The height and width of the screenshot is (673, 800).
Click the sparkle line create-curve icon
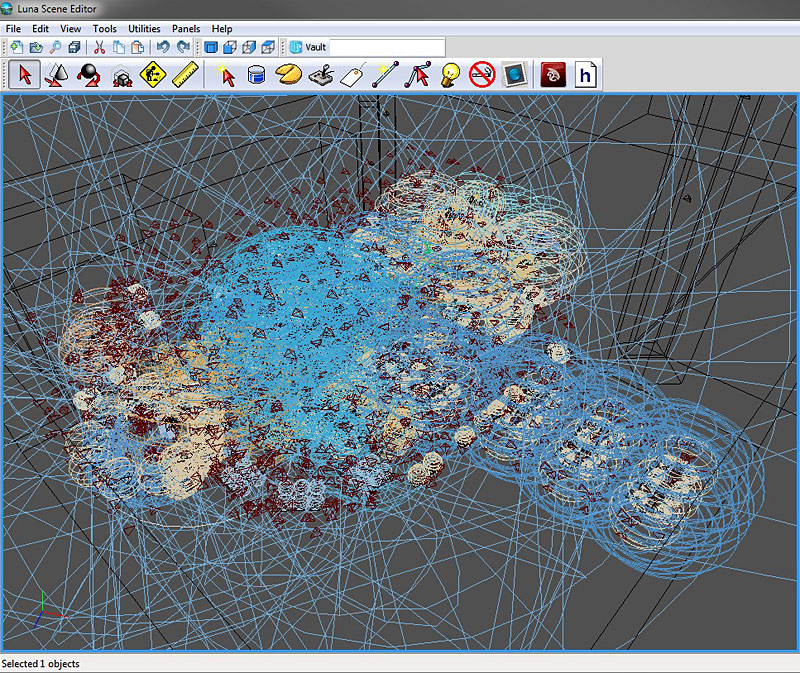pyautogui.click(x=385, y=75)
